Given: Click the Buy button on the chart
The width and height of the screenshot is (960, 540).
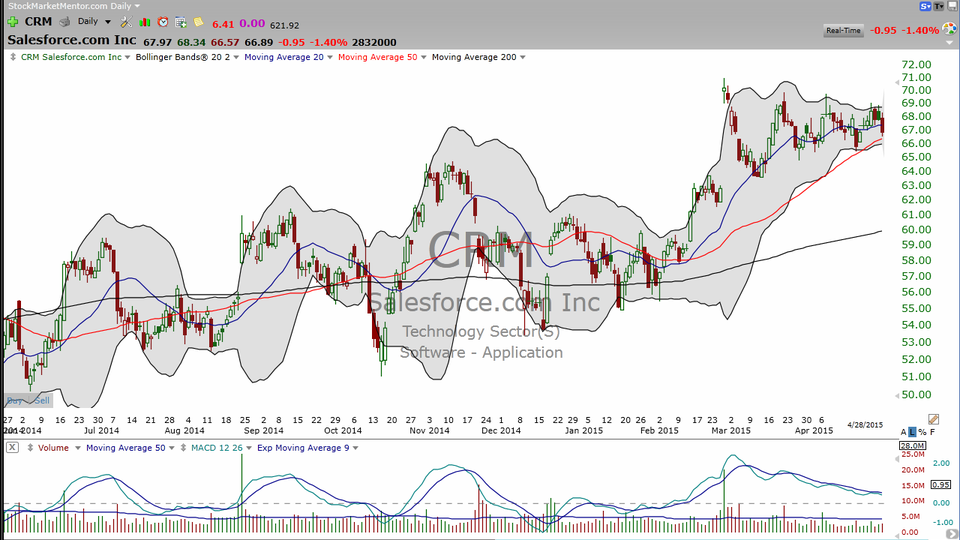Looking at the screenshot, I should click(x=15, y=400).
